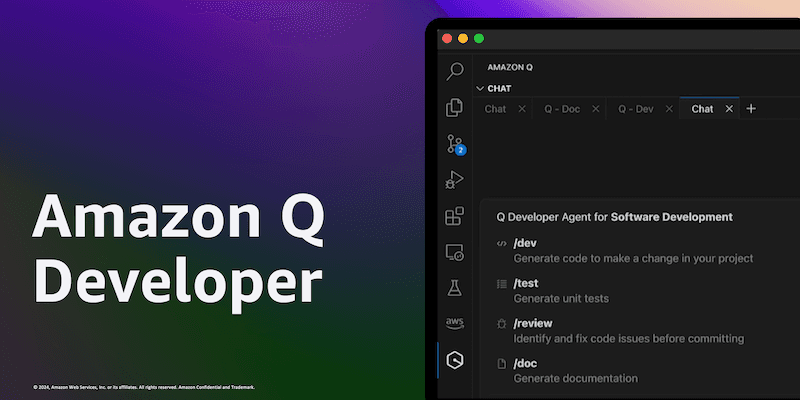Switch to the Q - Dev tab
The height and width of the screenshot is (400, 800).
[x=635, y=109]
